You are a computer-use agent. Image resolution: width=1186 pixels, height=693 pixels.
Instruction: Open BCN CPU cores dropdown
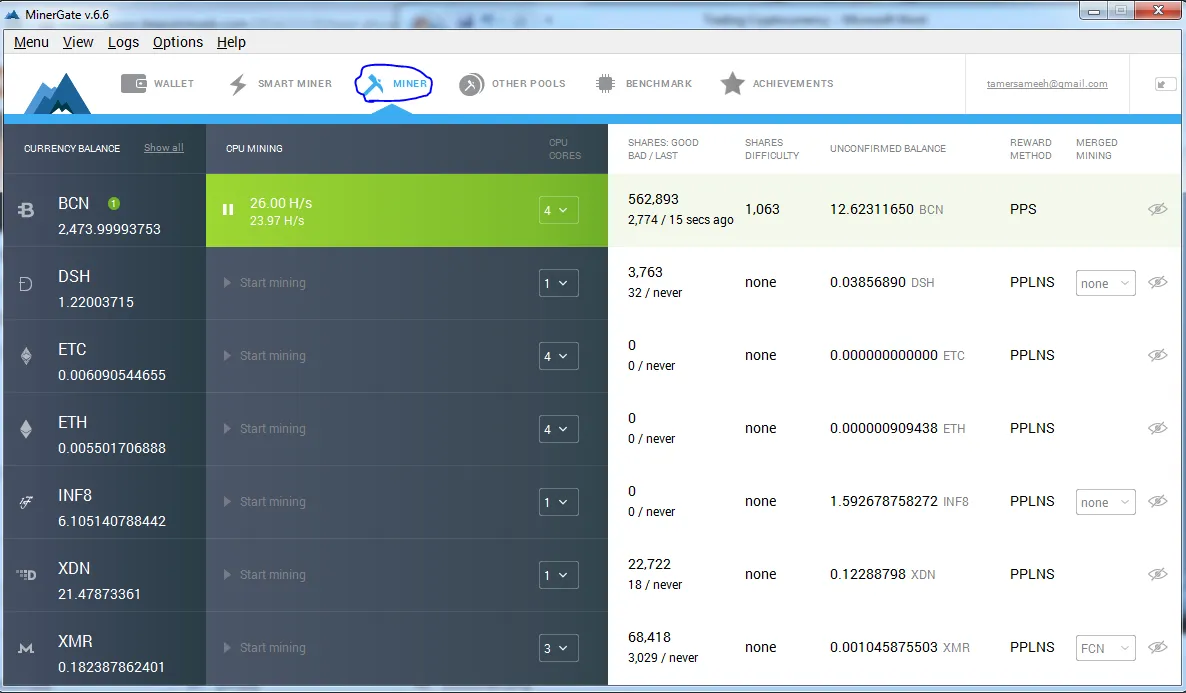pyautogui.click(x=558, y=210)
